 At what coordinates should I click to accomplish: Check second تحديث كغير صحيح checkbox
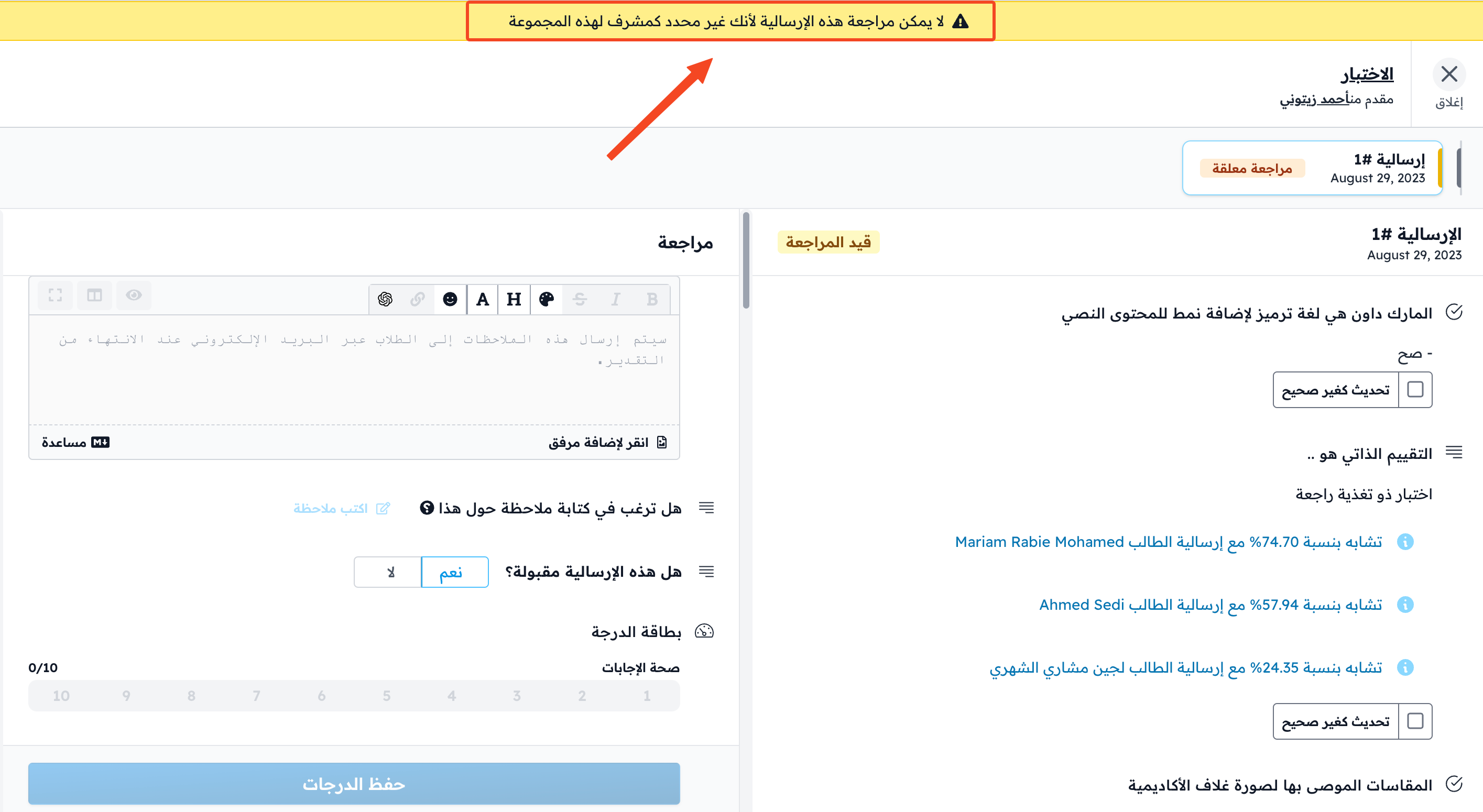[1415, 721]
